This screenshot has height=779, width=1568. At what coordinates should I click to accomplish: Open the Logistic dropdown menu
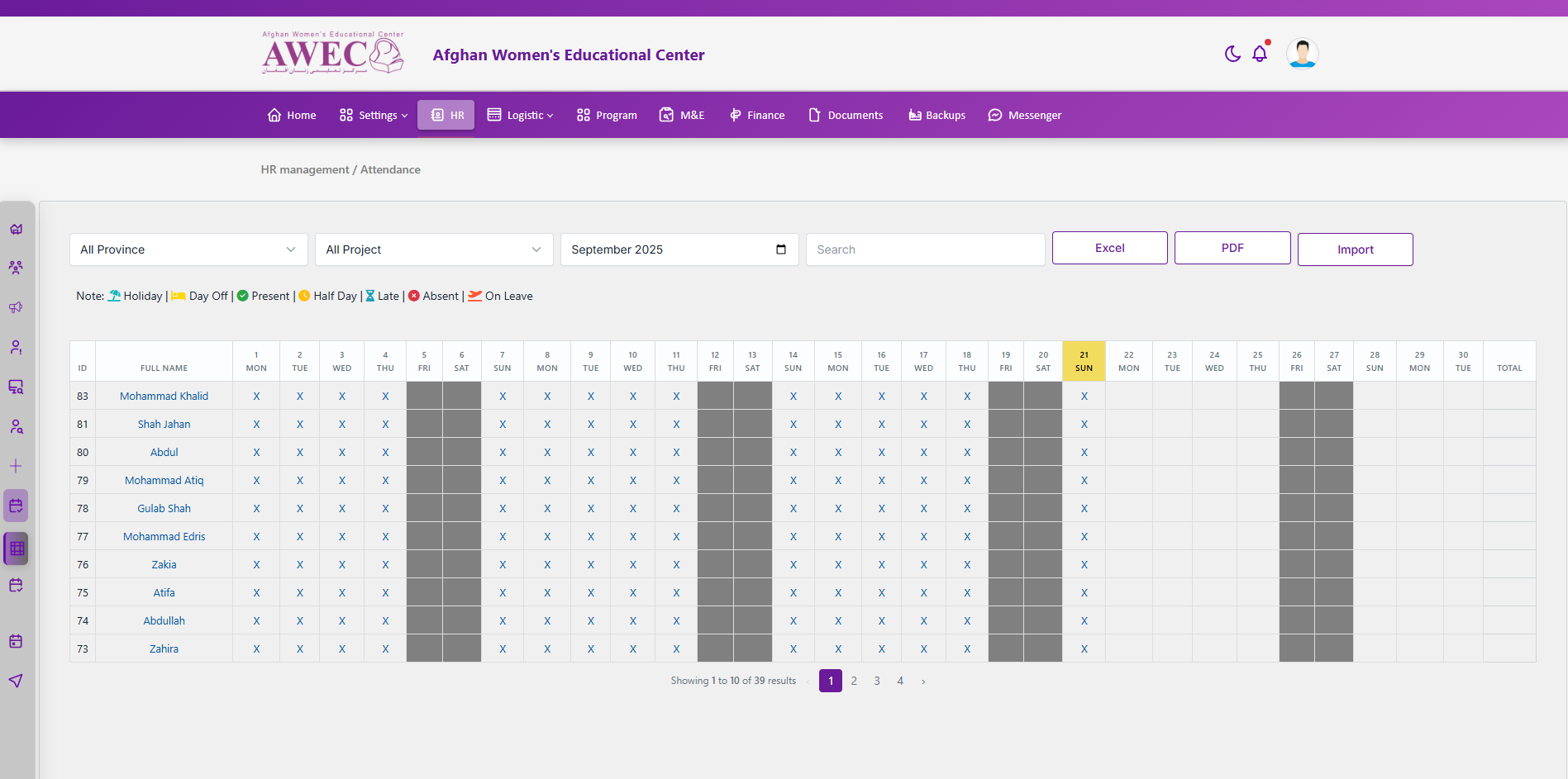[520, 115]
